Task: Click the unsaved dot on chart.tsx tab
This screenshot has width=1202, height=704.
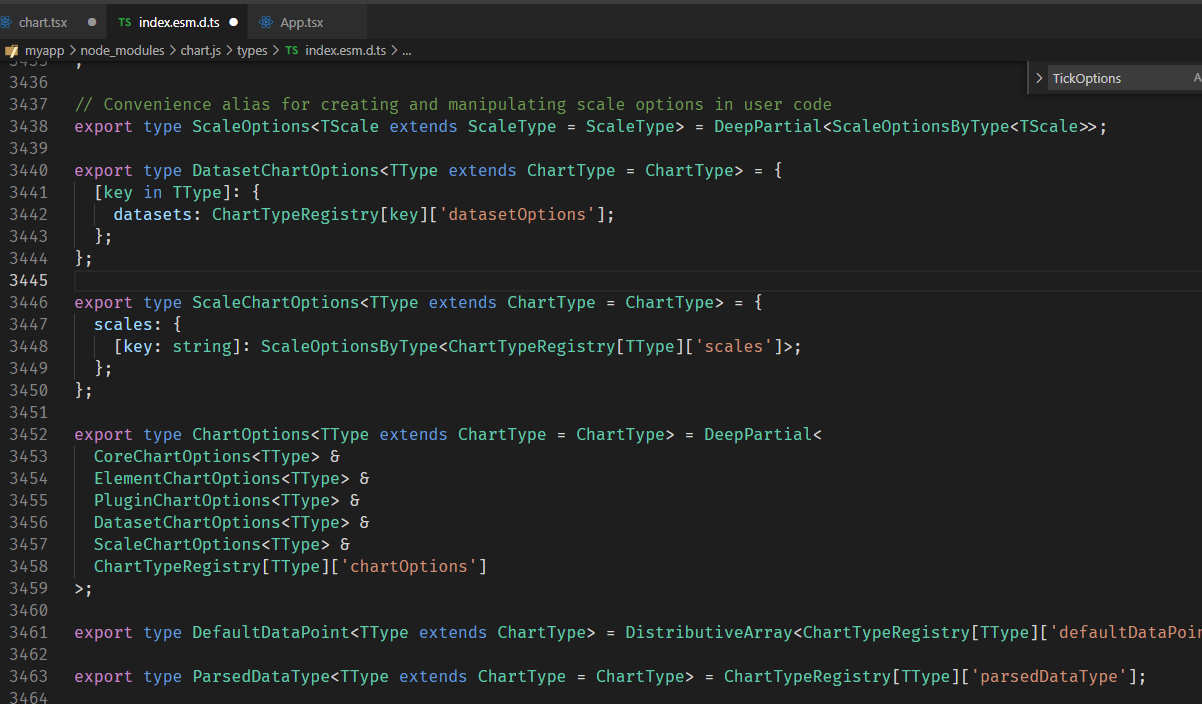Action: tap(92, 22)
